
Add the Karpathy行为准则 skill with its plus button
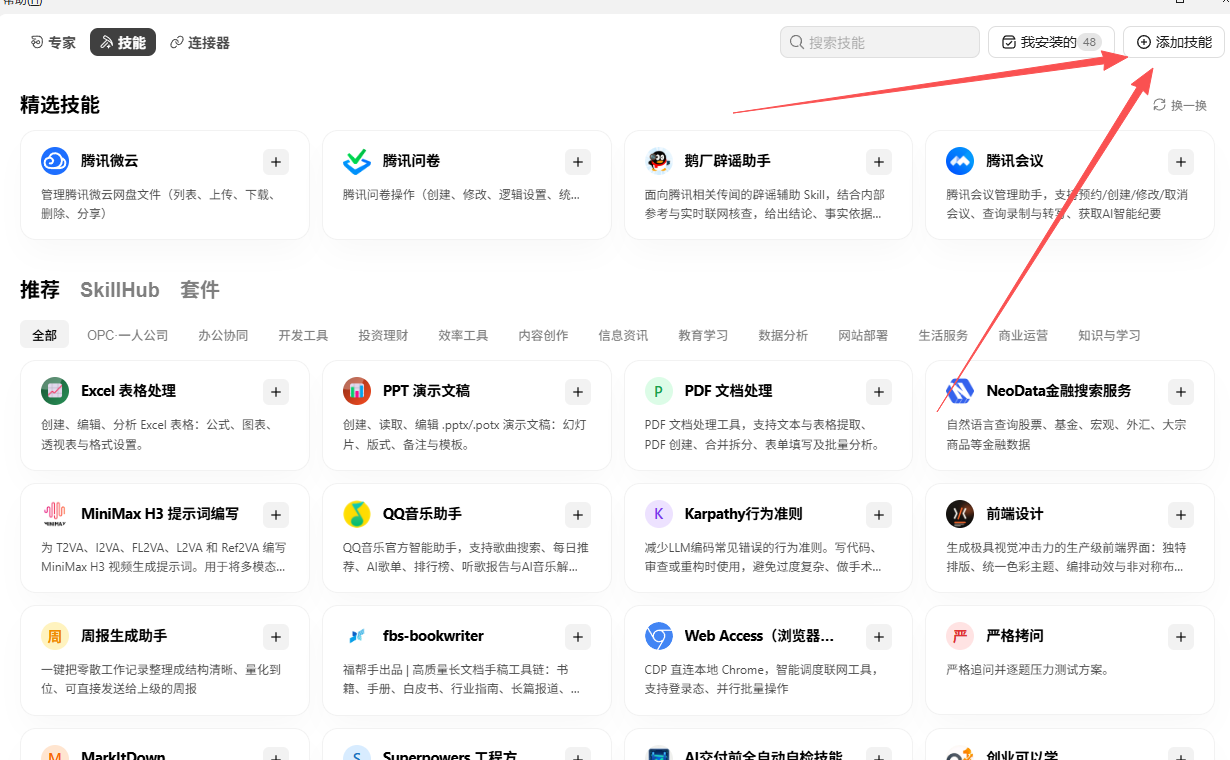point(879,514)
